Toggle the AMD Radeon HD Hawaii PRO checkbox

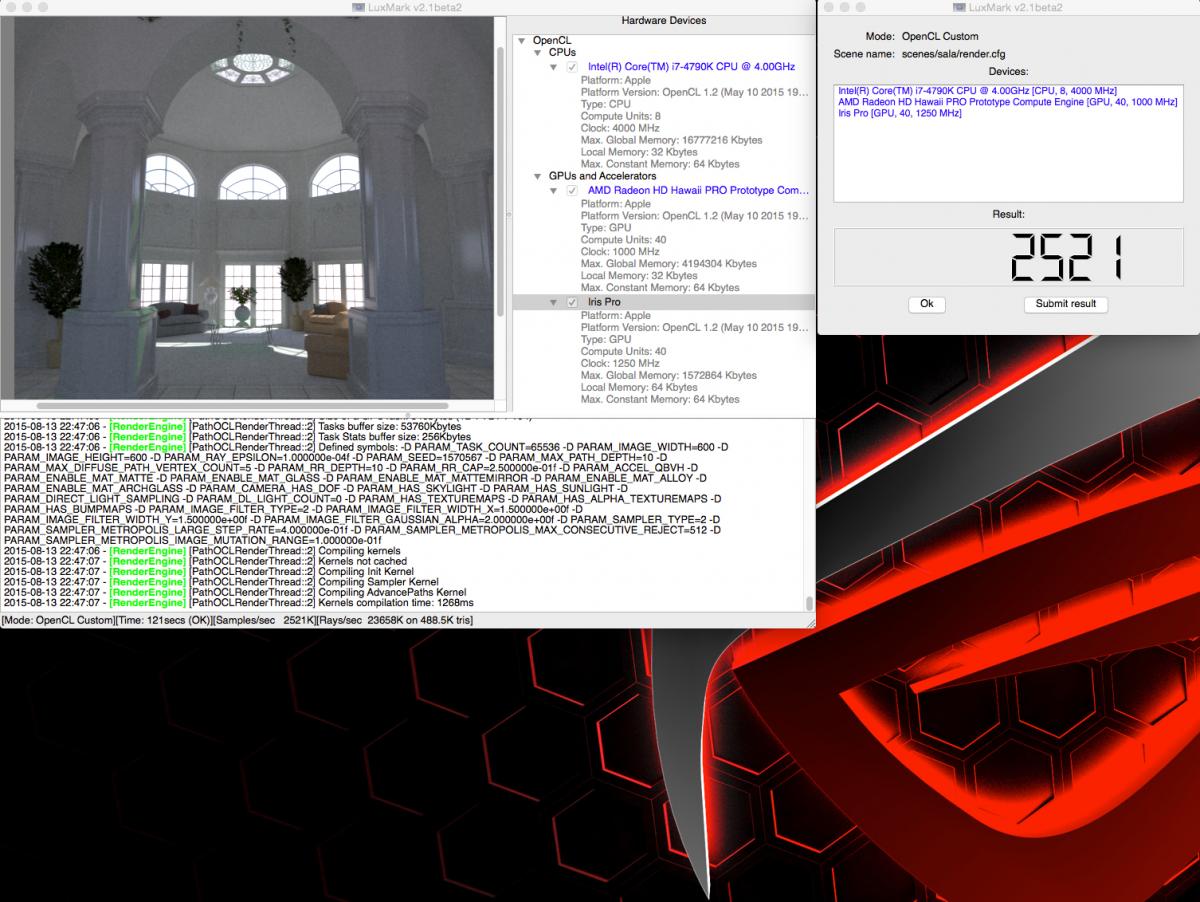572,190
